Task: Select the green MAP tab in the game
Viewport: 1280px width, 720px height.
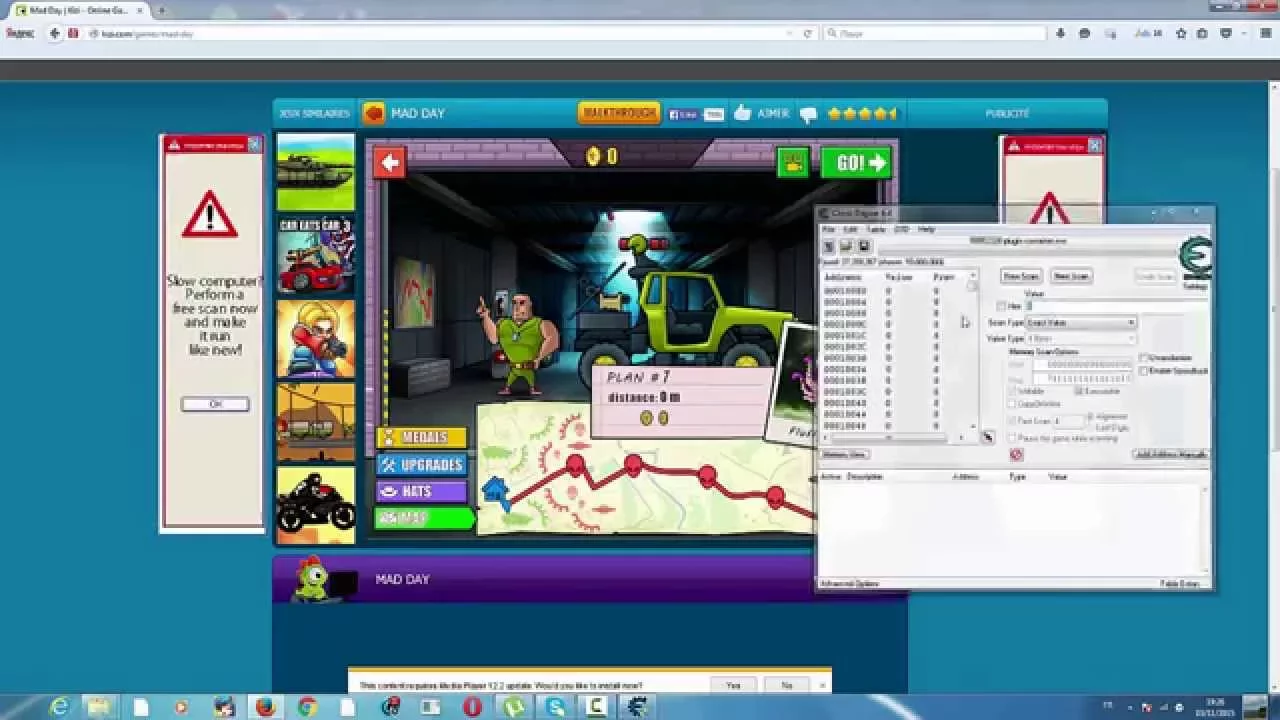Action: tap(424, 518)
